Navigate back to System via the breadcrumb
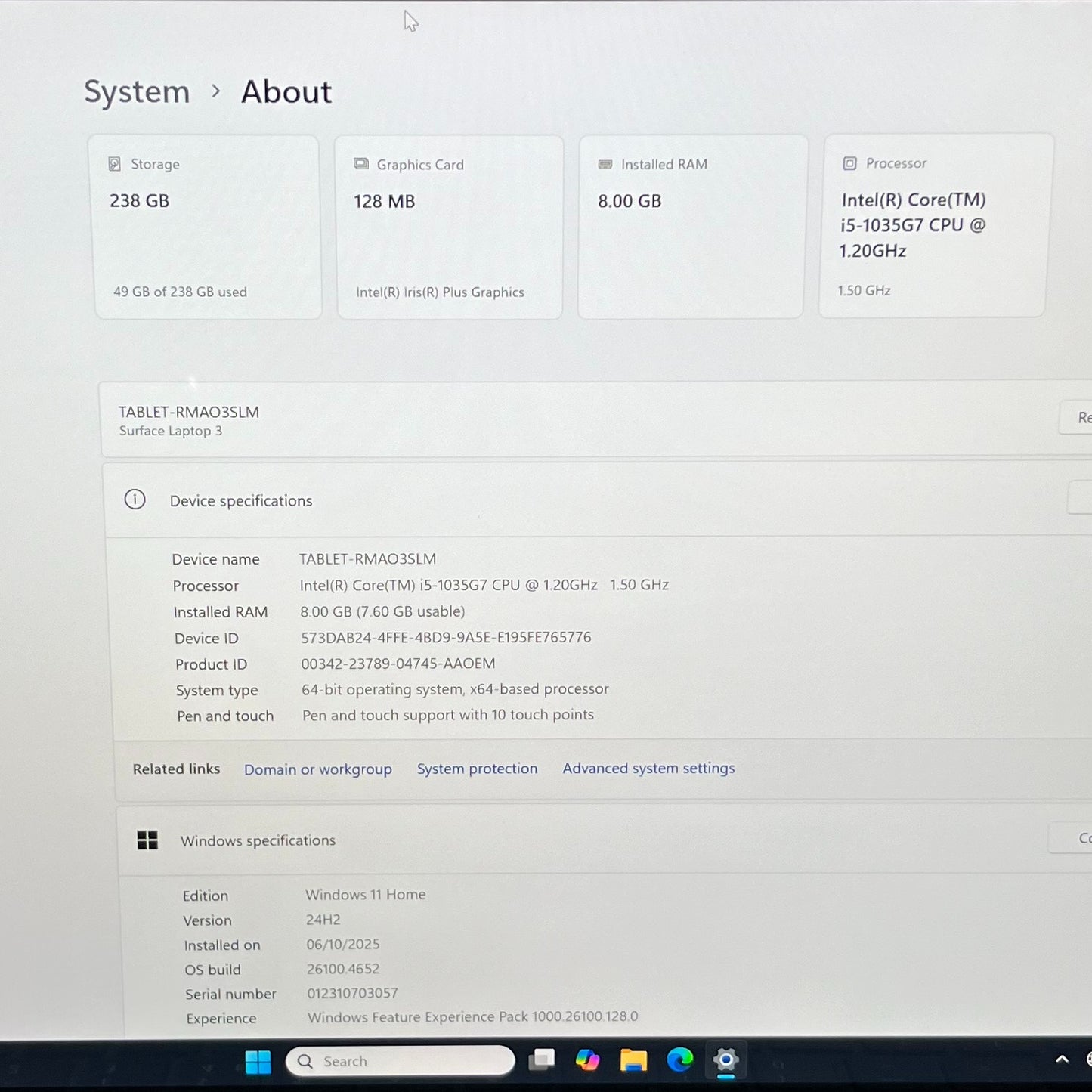Screen dimensions: 1092x1092 click(137, 91)
